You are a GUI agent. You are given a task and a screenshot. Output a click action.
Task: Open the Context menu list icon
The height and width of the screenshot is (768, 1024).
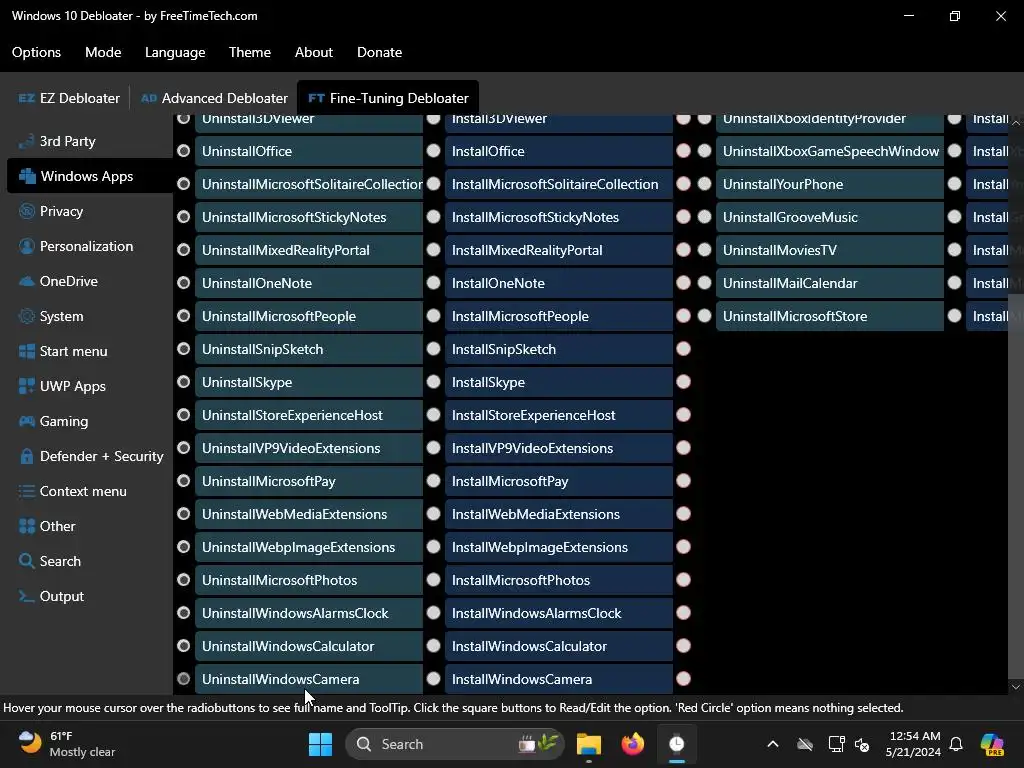27,491
